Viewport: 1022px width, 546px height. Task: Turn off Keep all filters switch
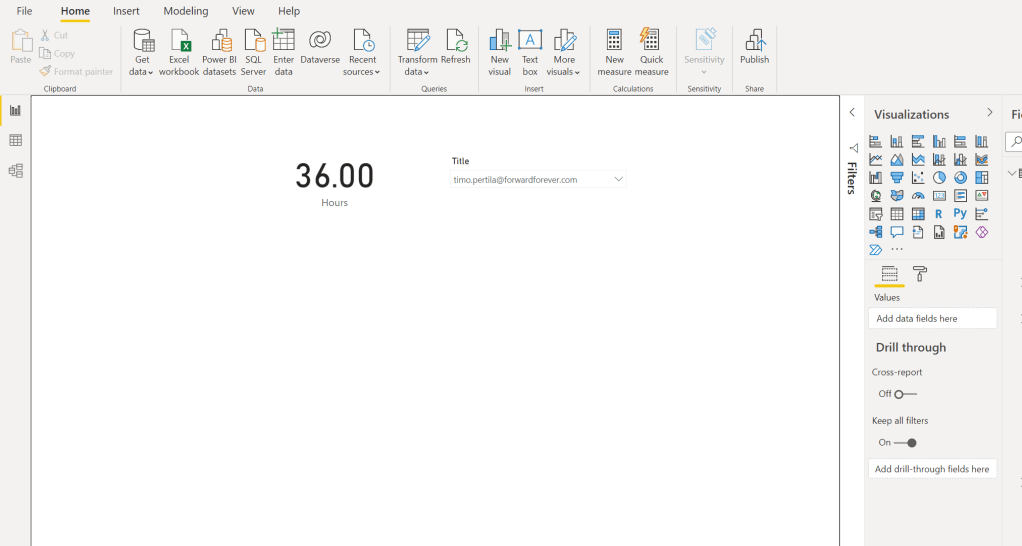coord(905,443)
